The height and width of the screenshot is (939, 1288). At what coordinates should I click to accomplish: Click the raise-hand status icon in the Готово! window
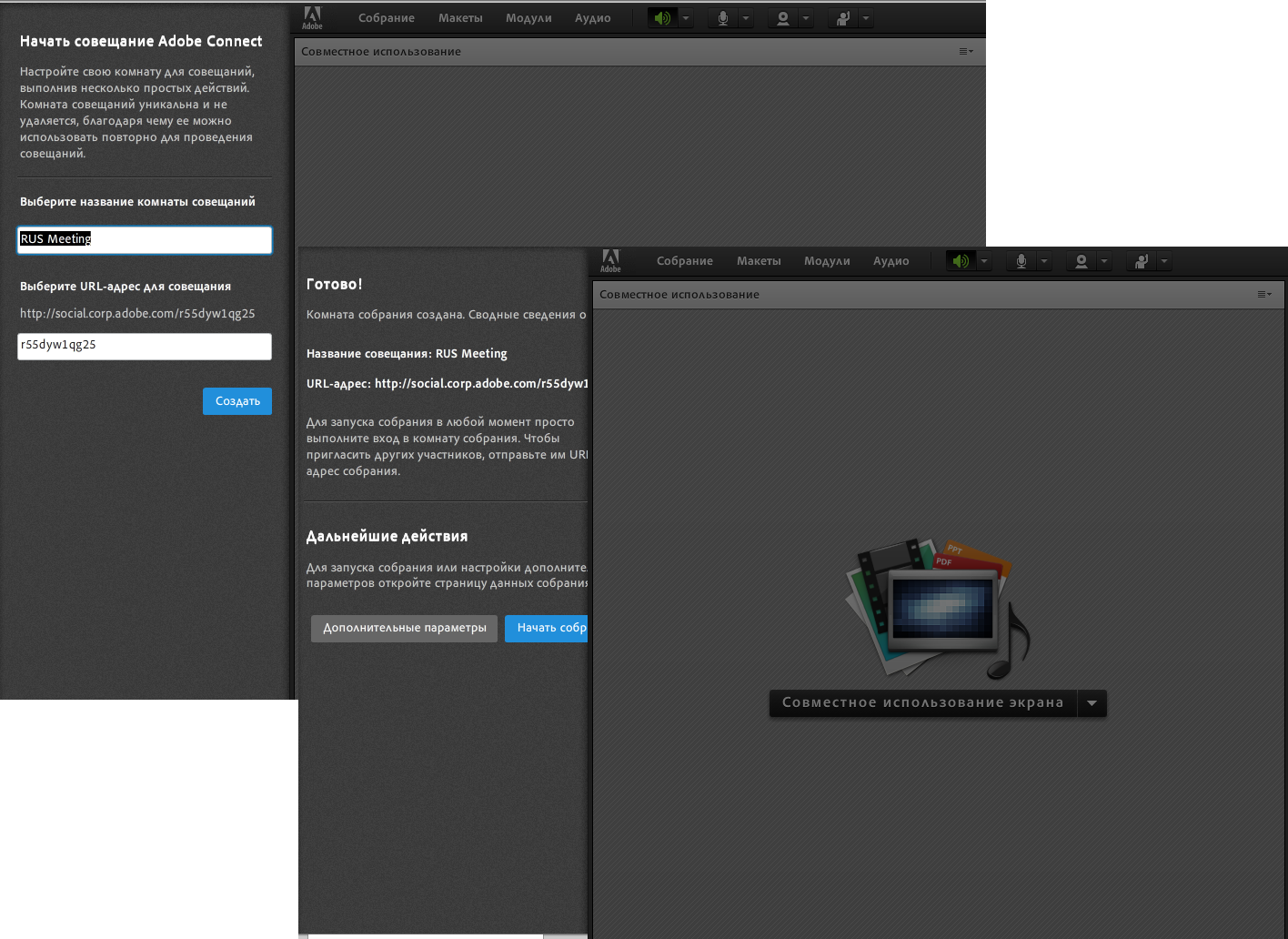1142,261
